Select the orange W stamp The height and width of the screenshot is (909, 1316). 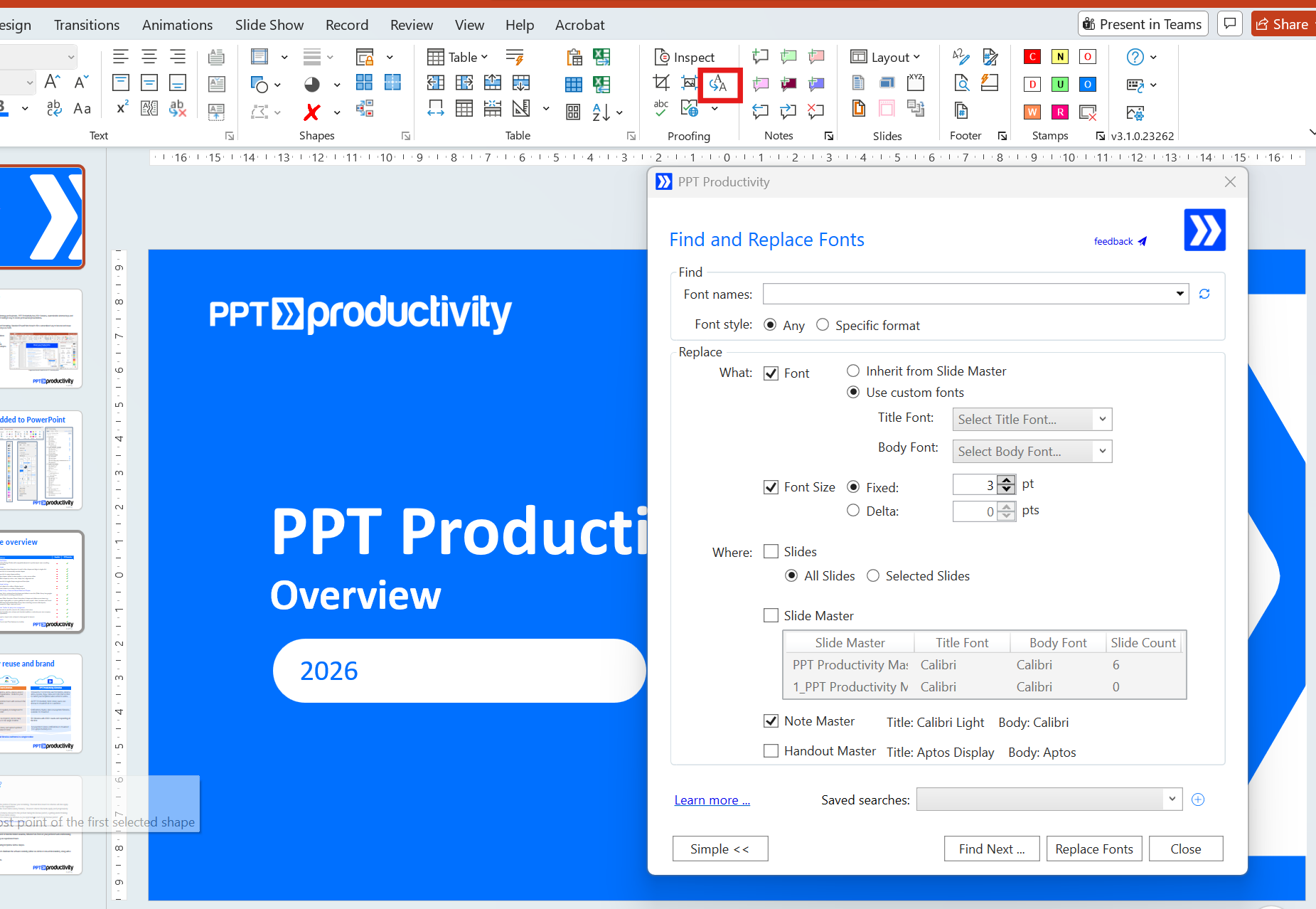(x=1032, y=112)
